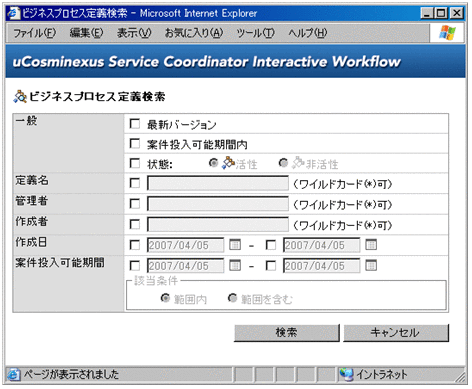Click the 非活性 status icon
The width and height of the screenshot is (472, 389).
pos(298,163)
